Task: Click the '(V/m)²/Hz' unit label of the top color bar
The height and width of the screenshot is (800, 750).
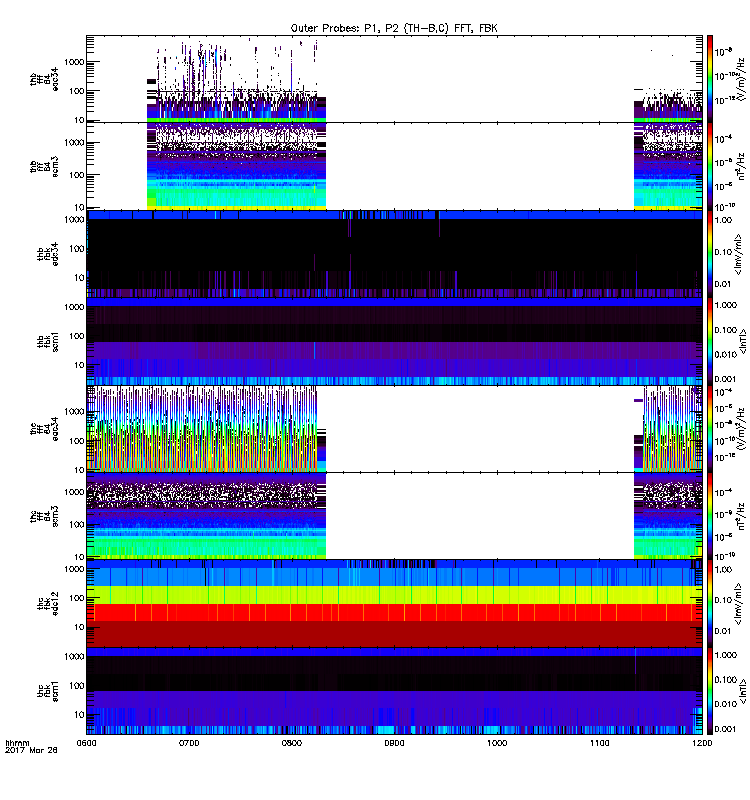Action: pyautogui.click(x=741, y=79)
